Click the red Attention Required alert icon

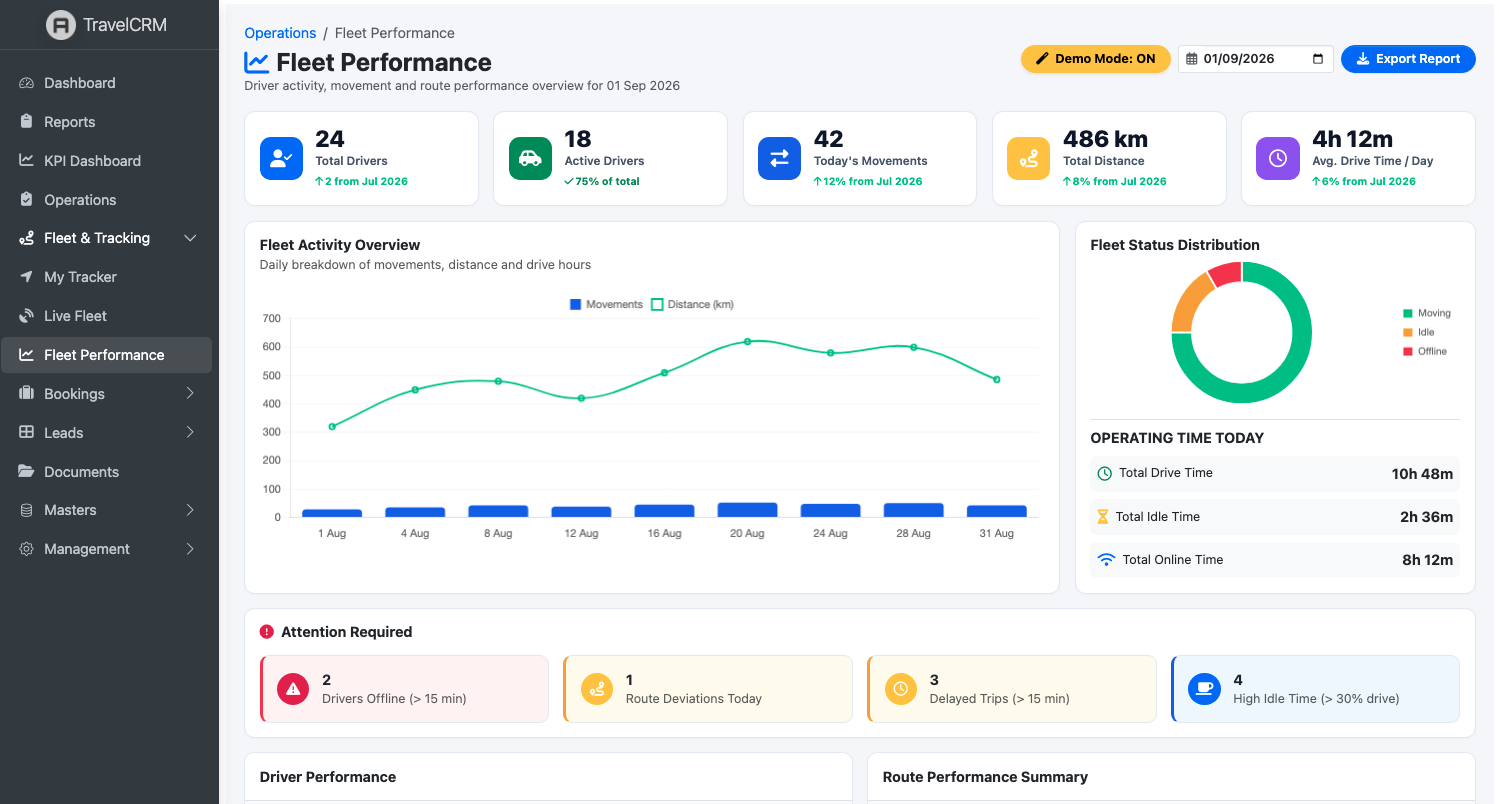pos(266,632)
